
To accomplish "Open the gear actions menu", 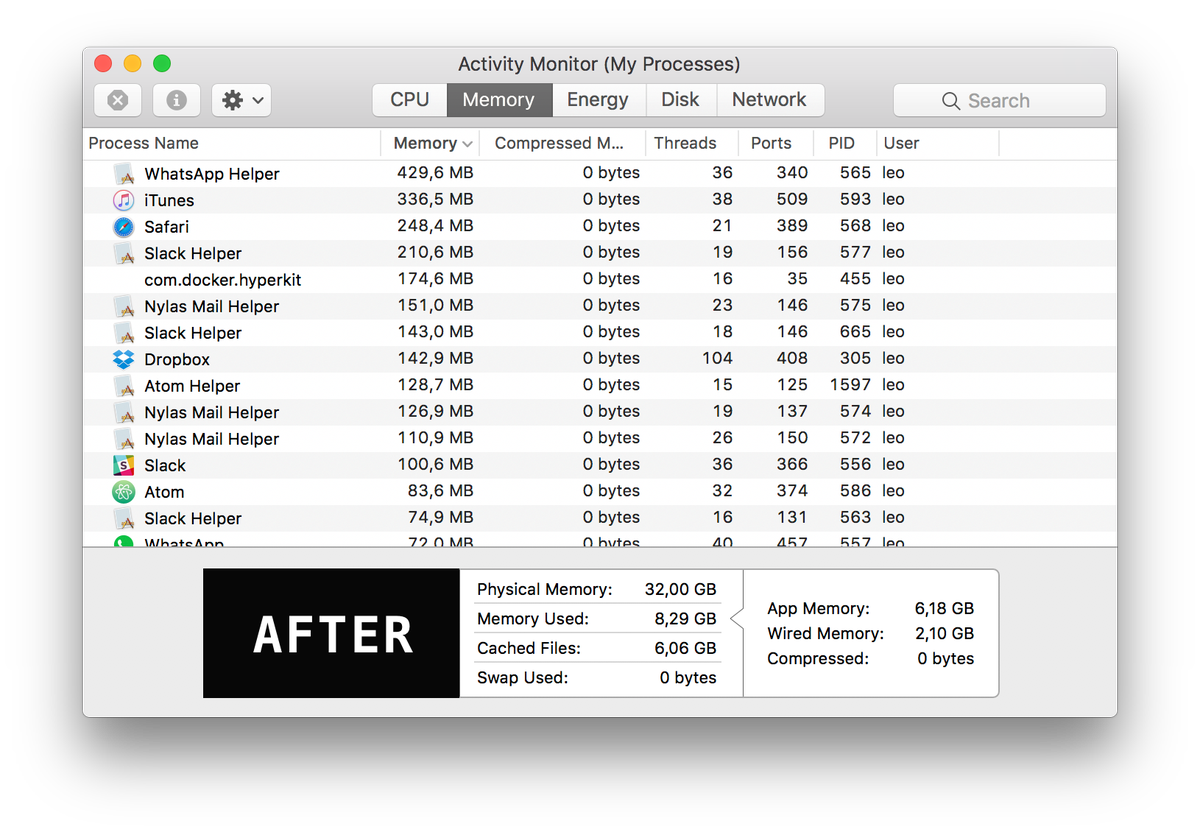I will pos(242,100).
